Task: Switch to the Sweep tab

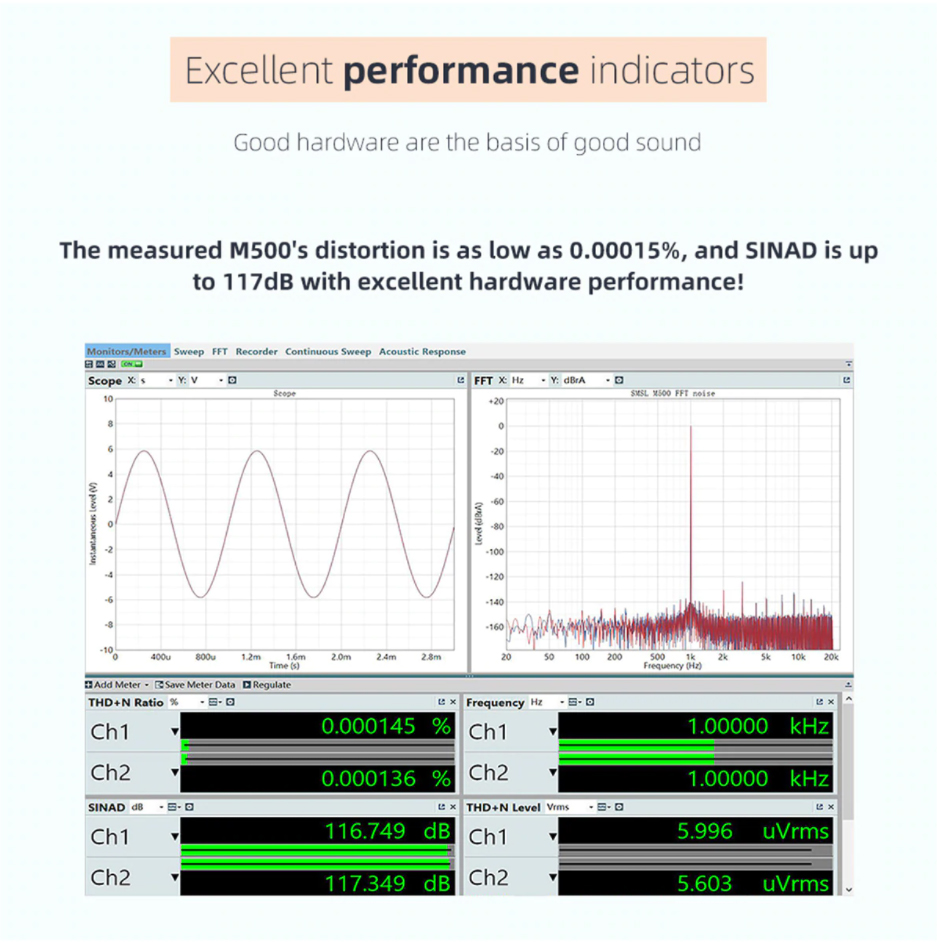Action: tap(186, 352)
